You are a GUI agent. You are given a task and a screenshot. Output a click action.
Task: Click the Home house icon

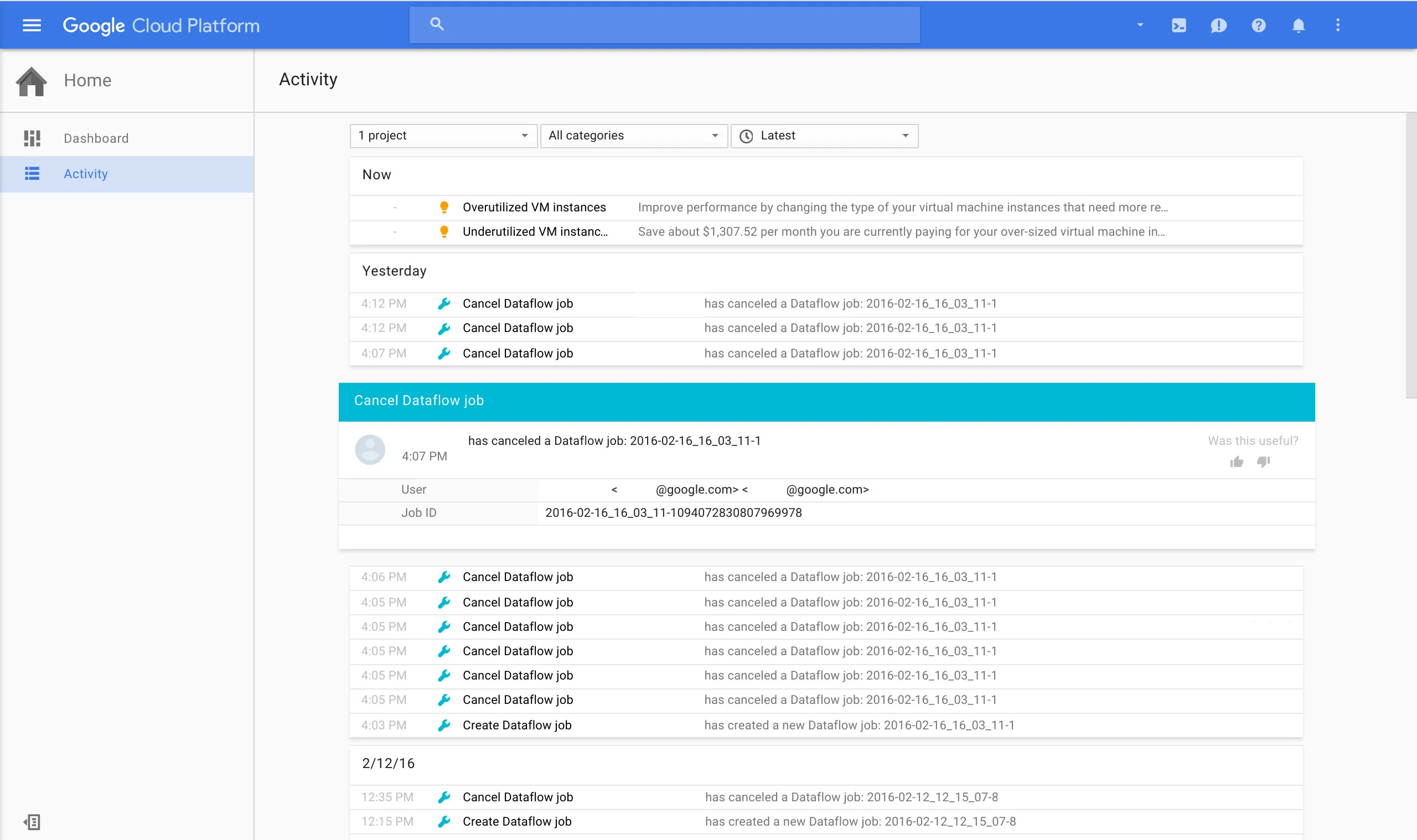coord(31,81)
